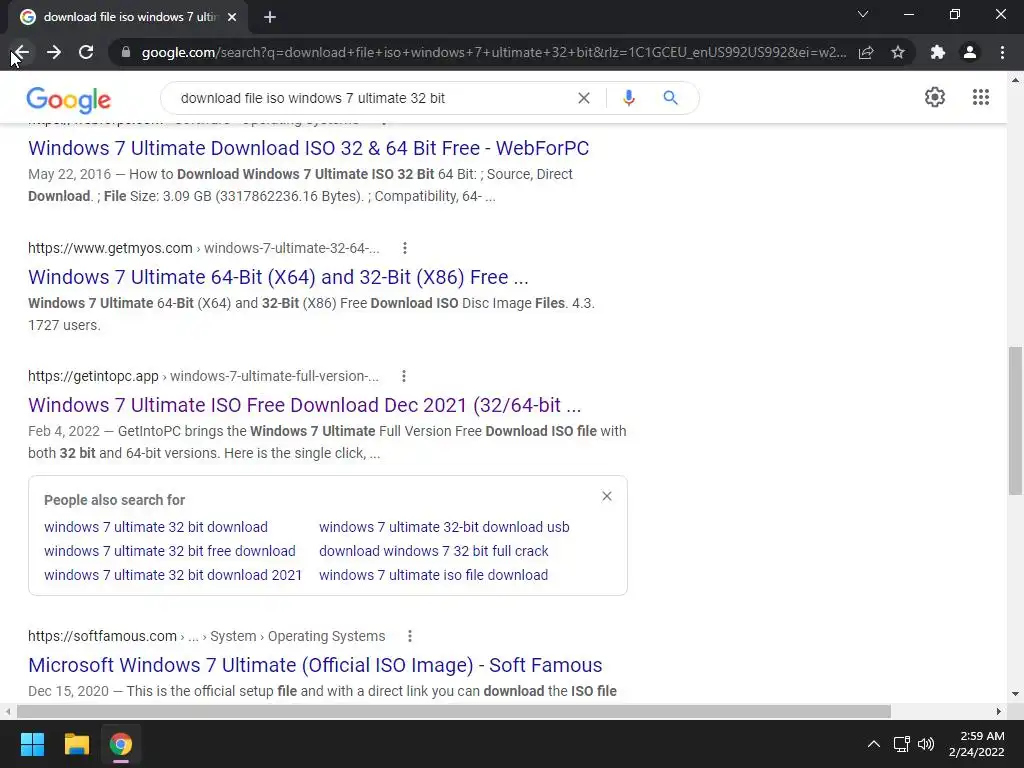Viewport: 1024px width, 768px height.
Task: View site info via the padlock icon
Action: click(126, 52)
